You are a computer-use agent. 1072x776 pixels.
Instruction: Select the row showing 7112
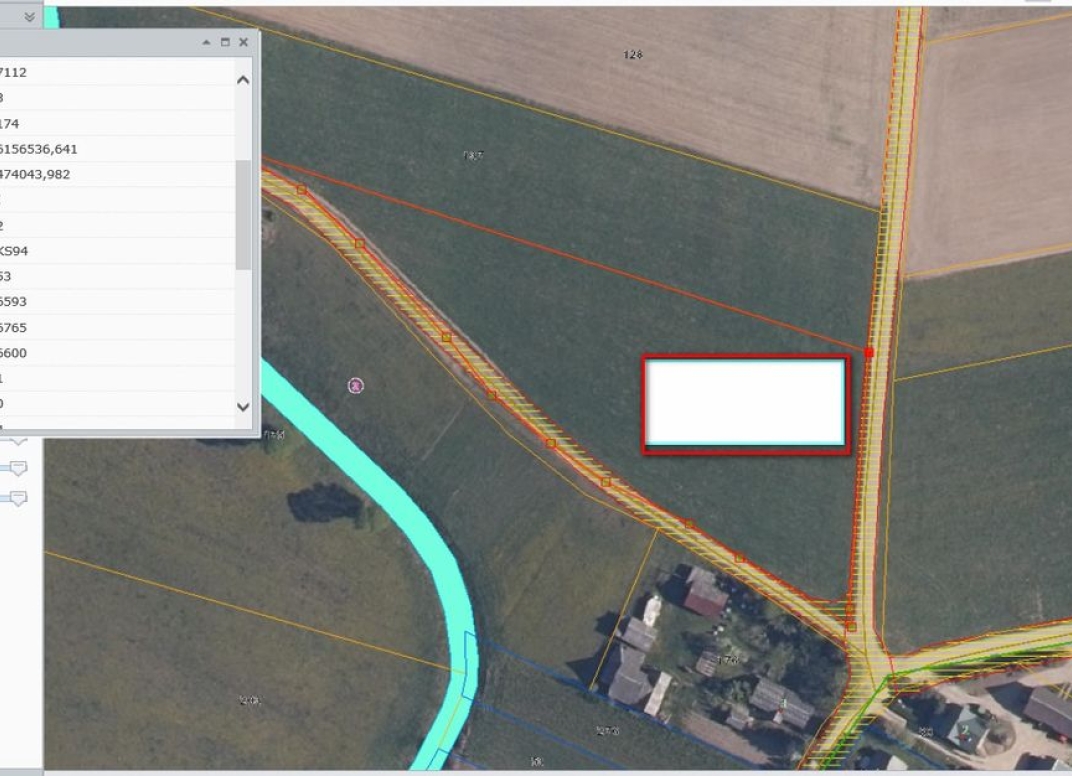click(x=117, y=72)
